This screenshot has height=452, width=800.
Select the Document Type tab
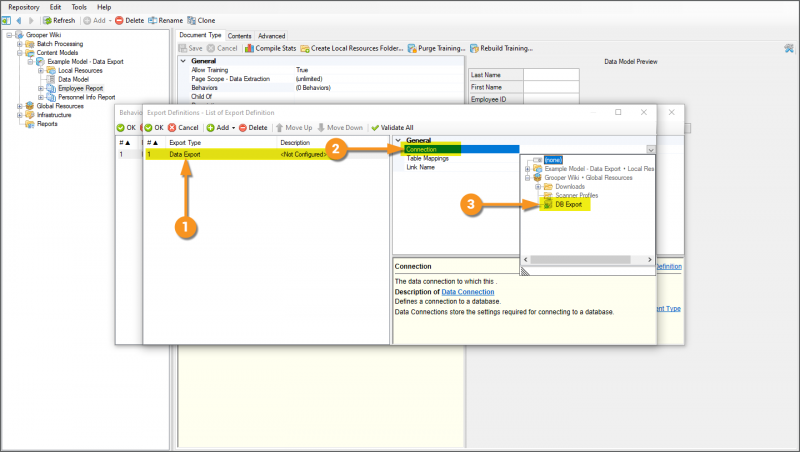[200, 35]
